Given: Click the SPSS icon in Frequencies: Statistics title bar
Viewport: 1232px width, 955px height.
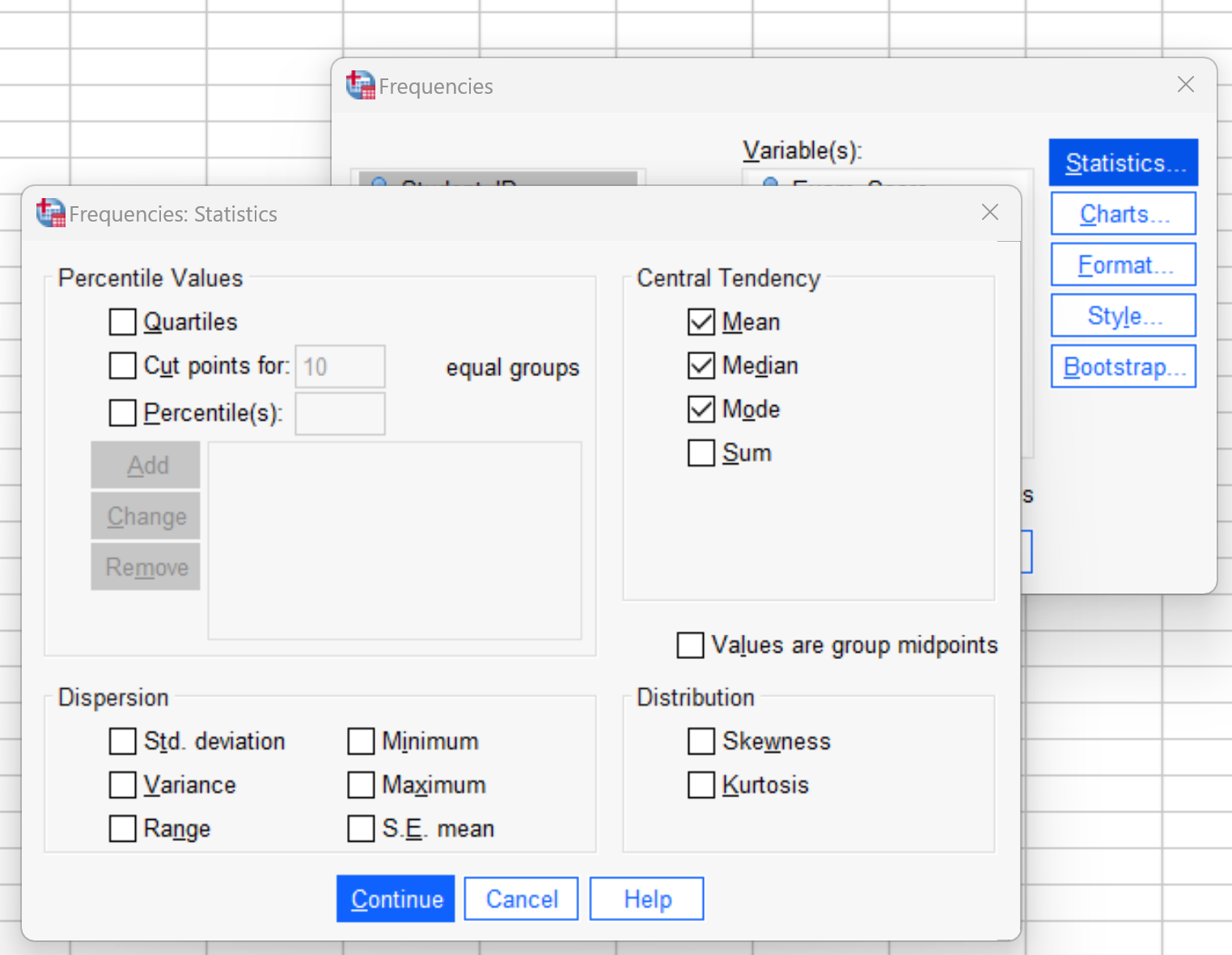Looking at the screenshot, I should (49, 213).
